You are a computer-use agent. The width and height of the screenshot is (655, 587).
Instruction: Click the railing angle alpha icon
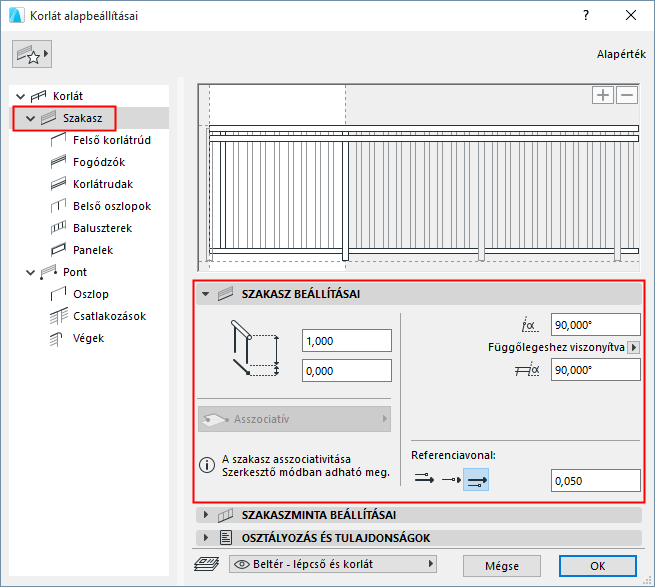point(527,370)
